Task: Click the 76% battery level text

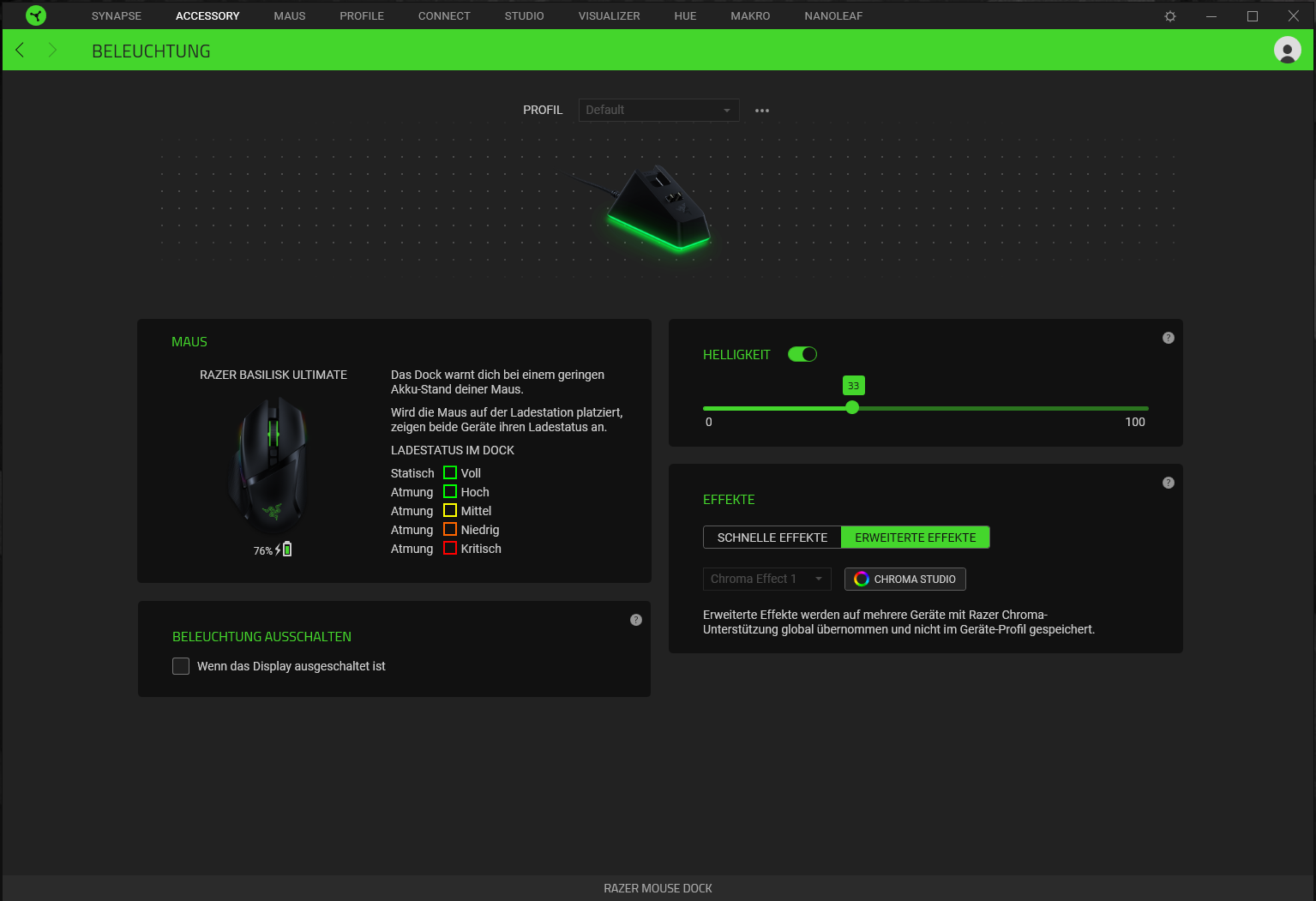Action: click(x=262, y=550)
